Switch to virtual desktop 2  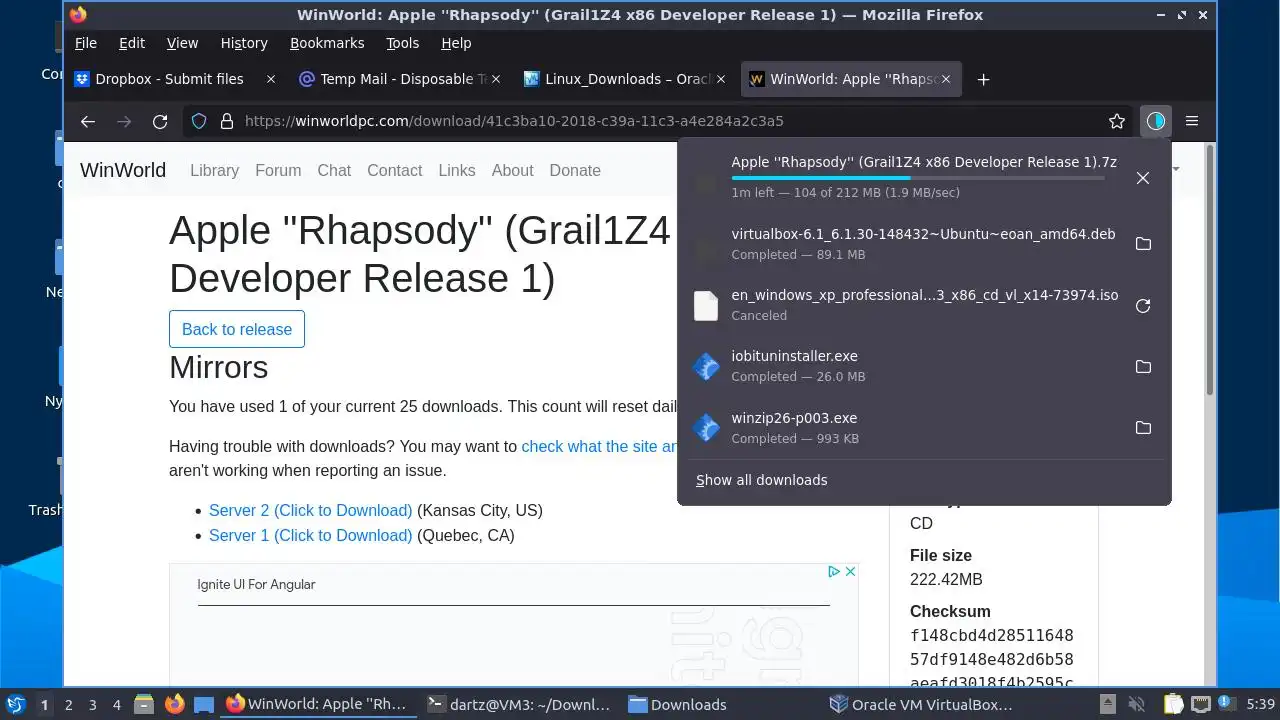click(68, 705)
